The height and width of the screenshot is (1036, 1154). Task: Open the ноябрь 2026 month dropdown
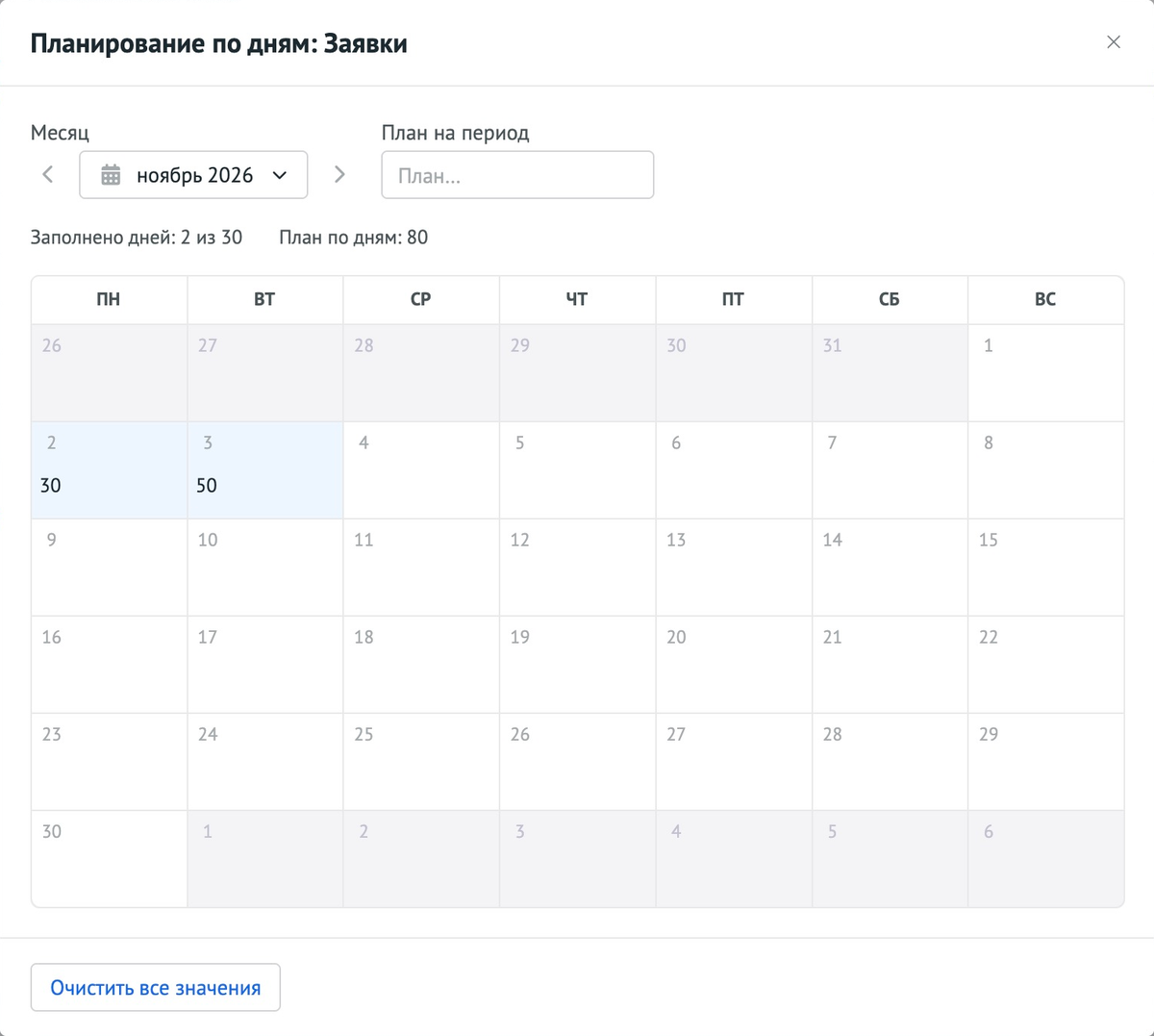click(x=193, y=175)
